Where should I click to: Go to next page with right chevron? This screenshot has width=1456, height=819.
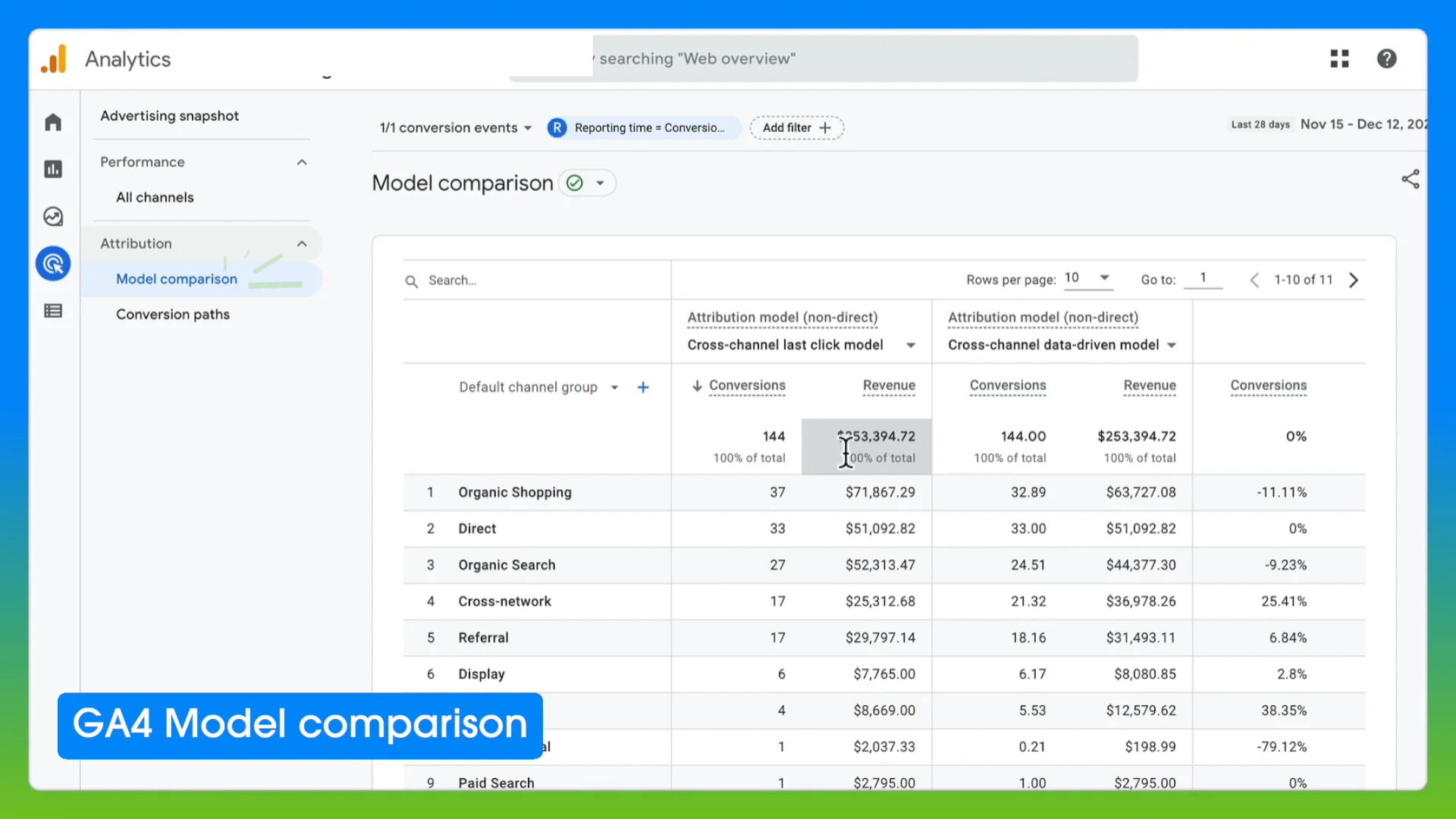[1354, 280]
